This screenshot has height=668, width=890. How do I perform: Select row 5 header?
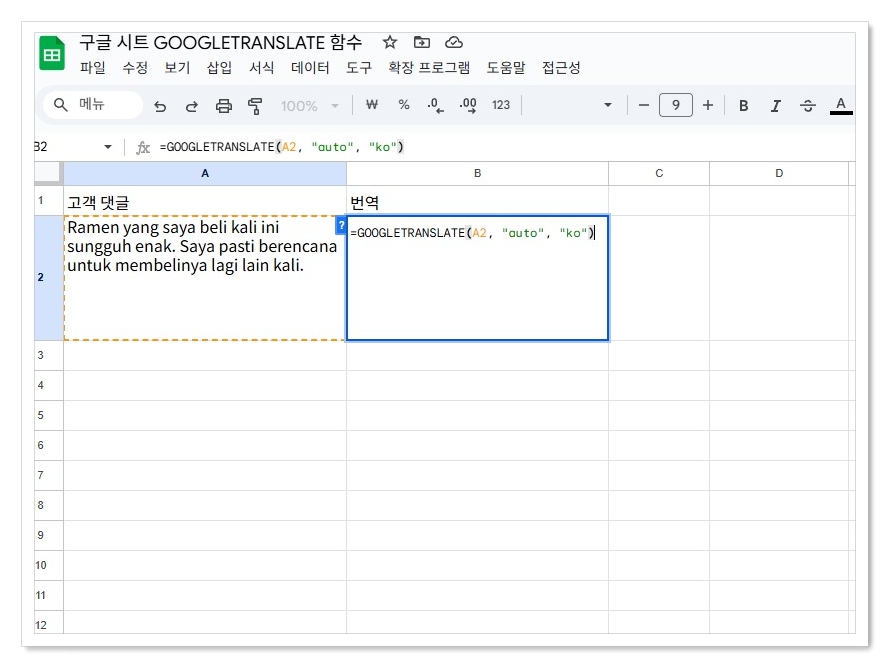[x=48, y=415]
